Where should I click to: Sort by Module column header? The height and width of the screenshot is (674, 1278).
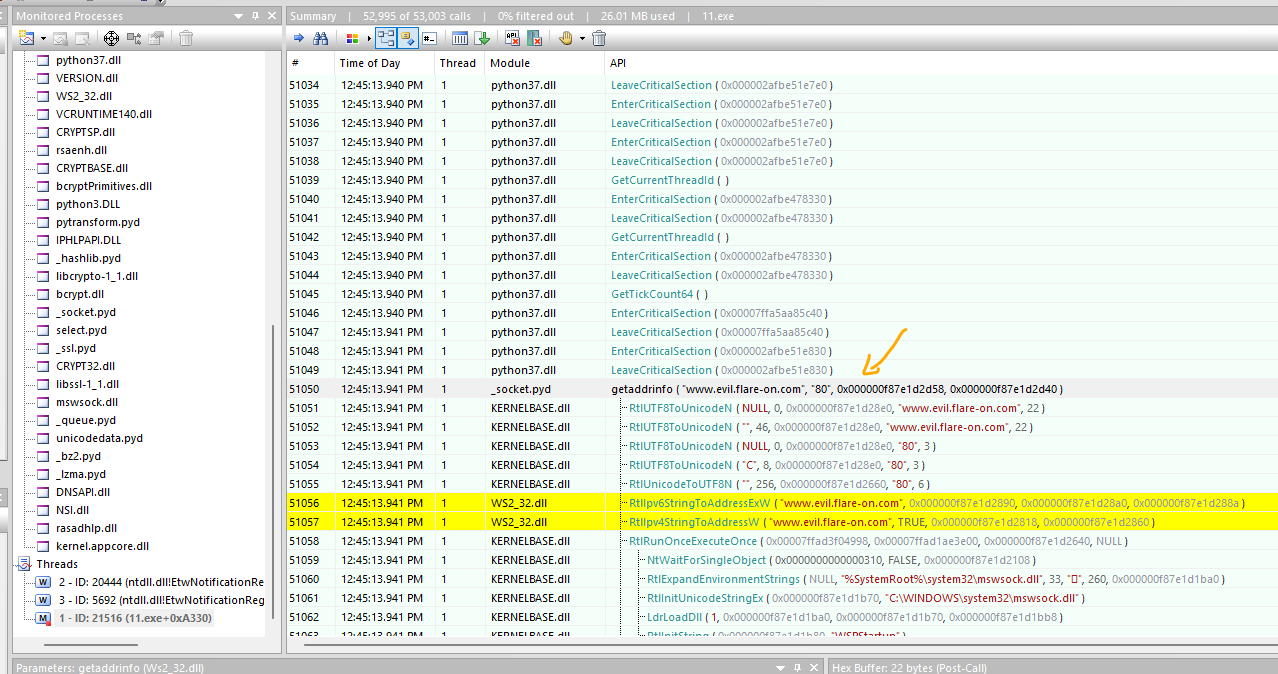click(x=544, y=63)
